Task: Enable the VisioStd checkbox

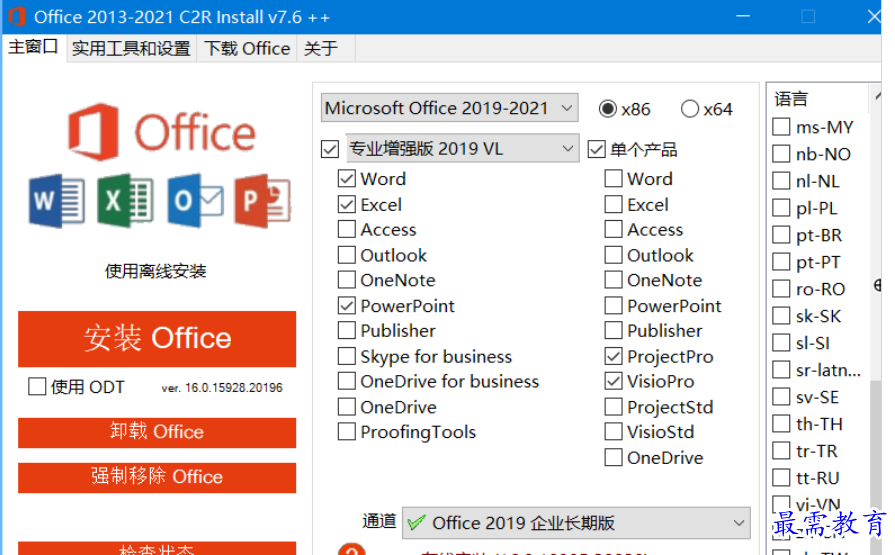Action: 613,432
